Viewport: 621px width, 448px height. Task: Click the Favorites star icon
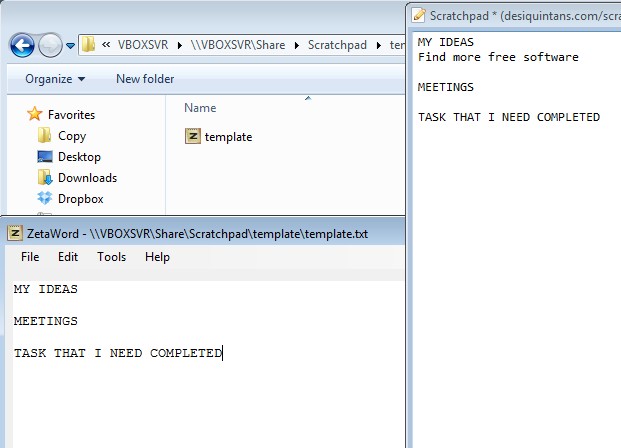(x=34, y=114)
